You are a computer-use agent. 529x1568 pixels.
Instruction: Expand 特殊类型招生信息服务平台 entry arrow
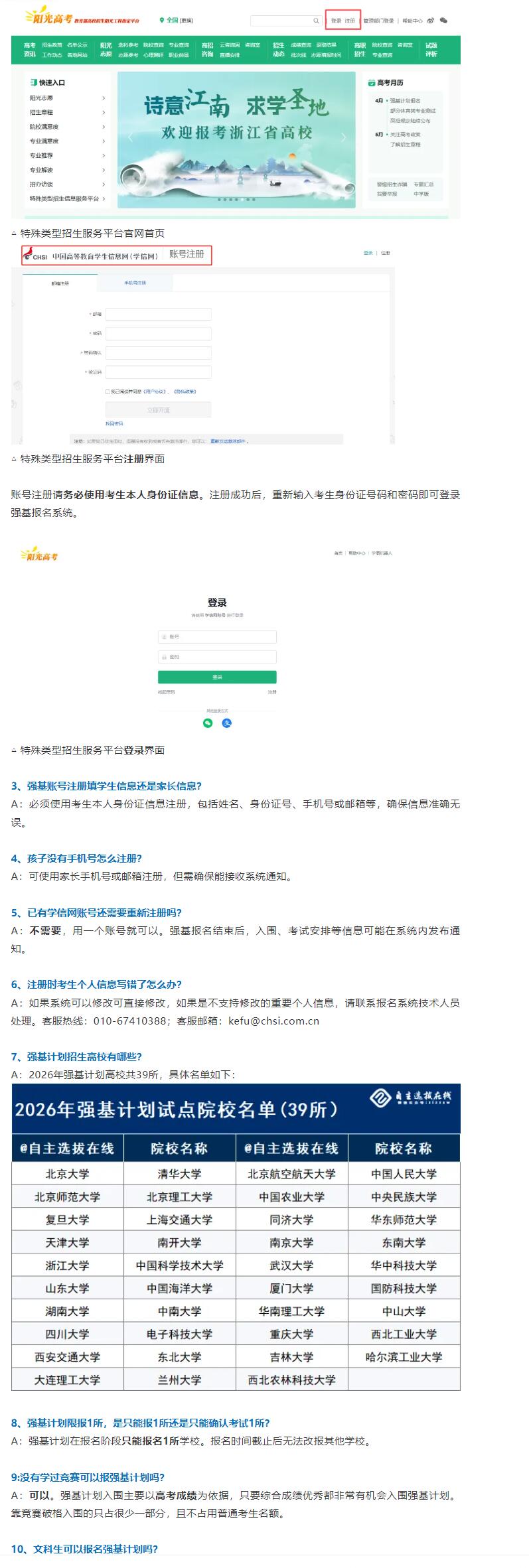[104, 198]
